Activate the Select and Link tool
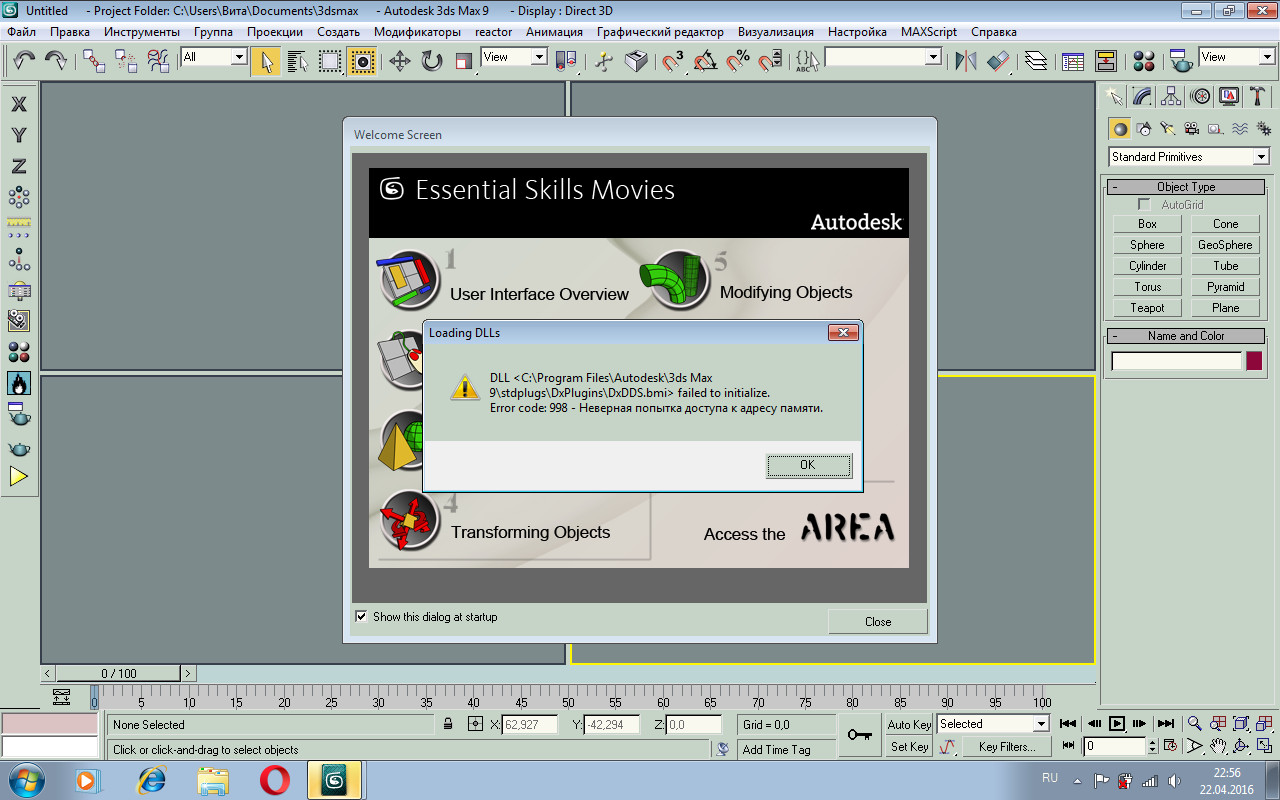Screen dimensions: 1280x800 click(x=94, y=61)
